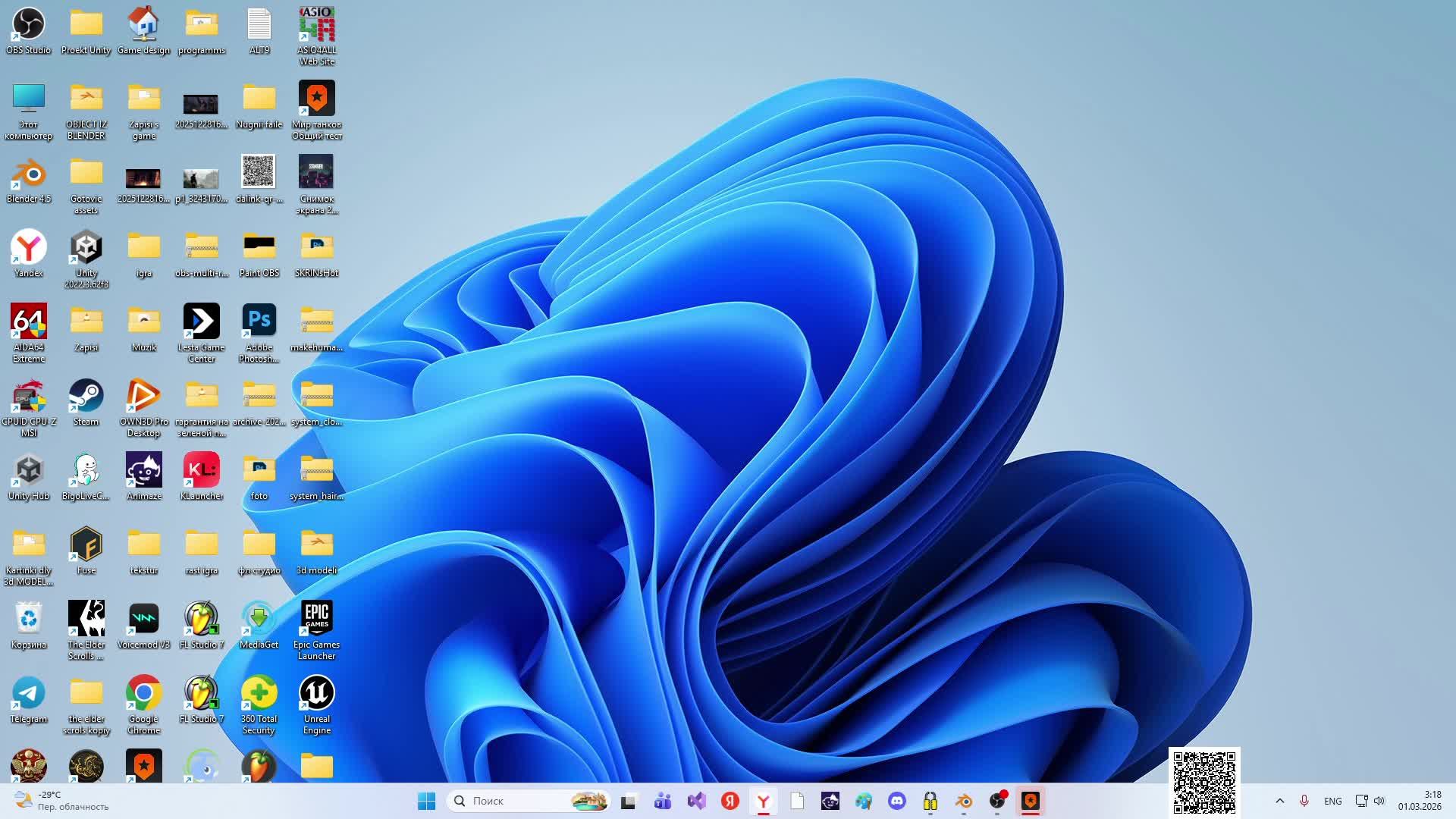Open volume control in system tray
Screen dimensions: 1456x819
(x=1379, y=802)
